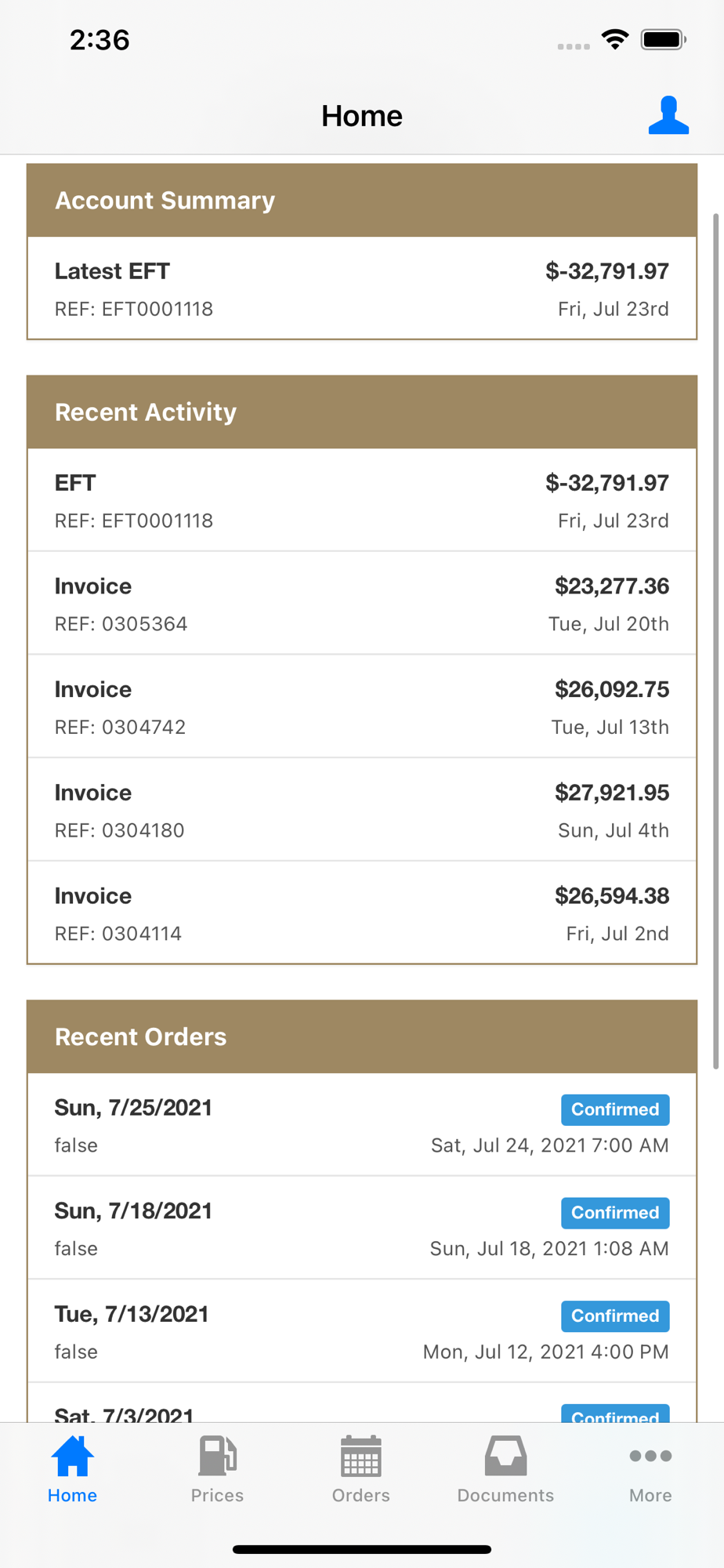Select the Tue, 7/13/2021 order row
724x1568 pixels.
(361, 1332)
